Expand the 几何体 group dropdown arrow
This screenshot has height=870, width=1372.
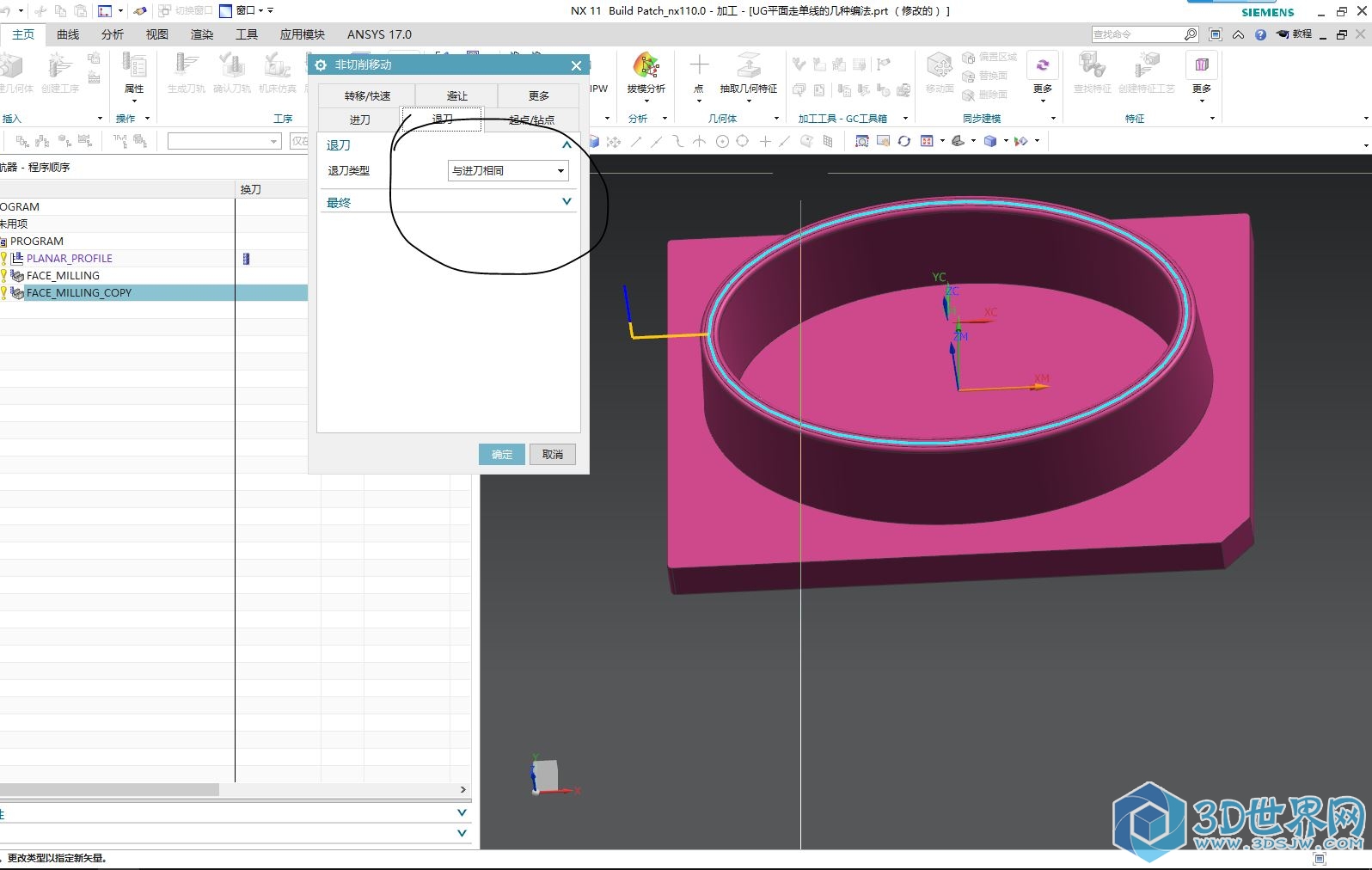coord(776,119)
